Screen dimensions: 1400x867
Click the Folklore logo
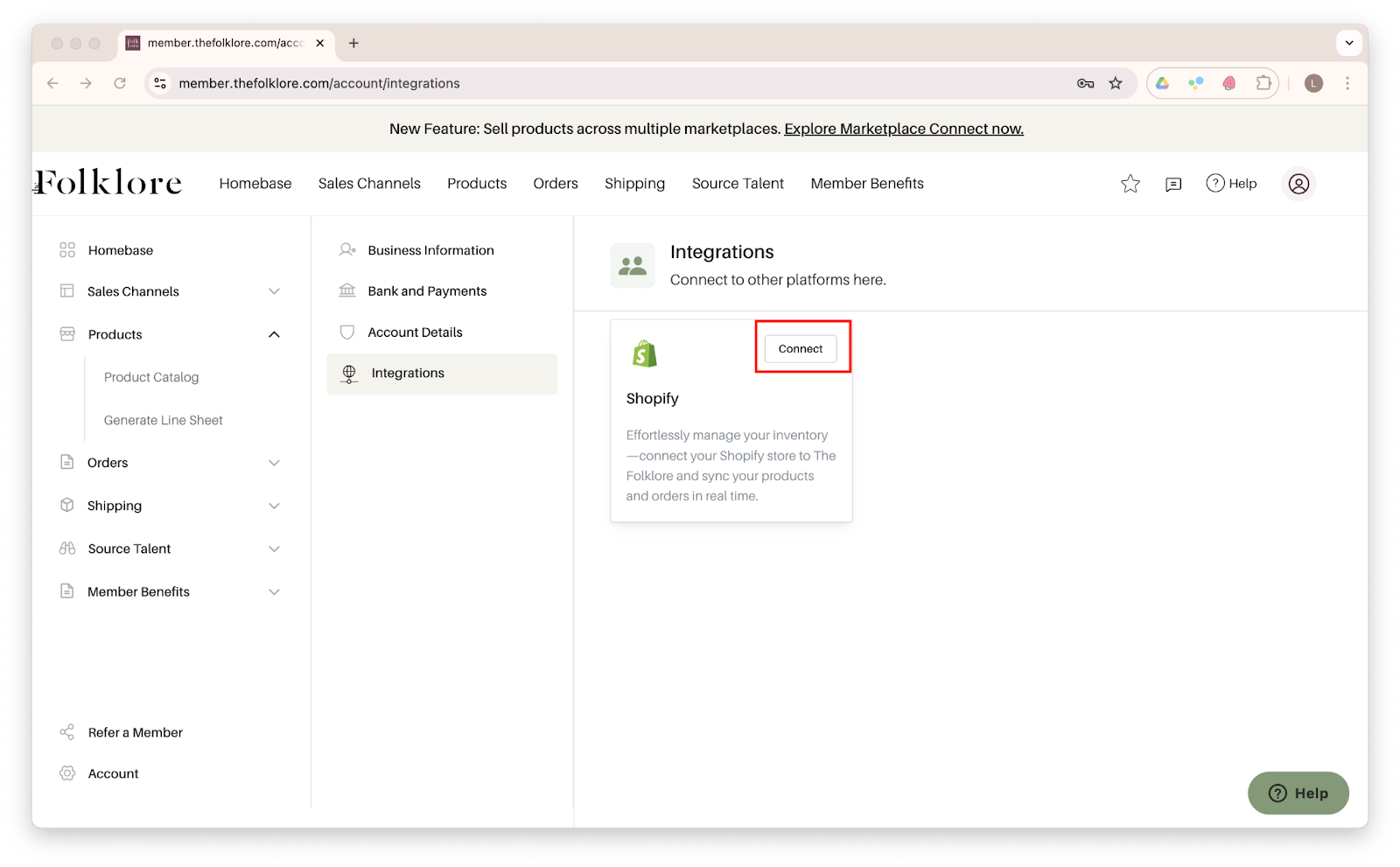(x=108, y=183)
